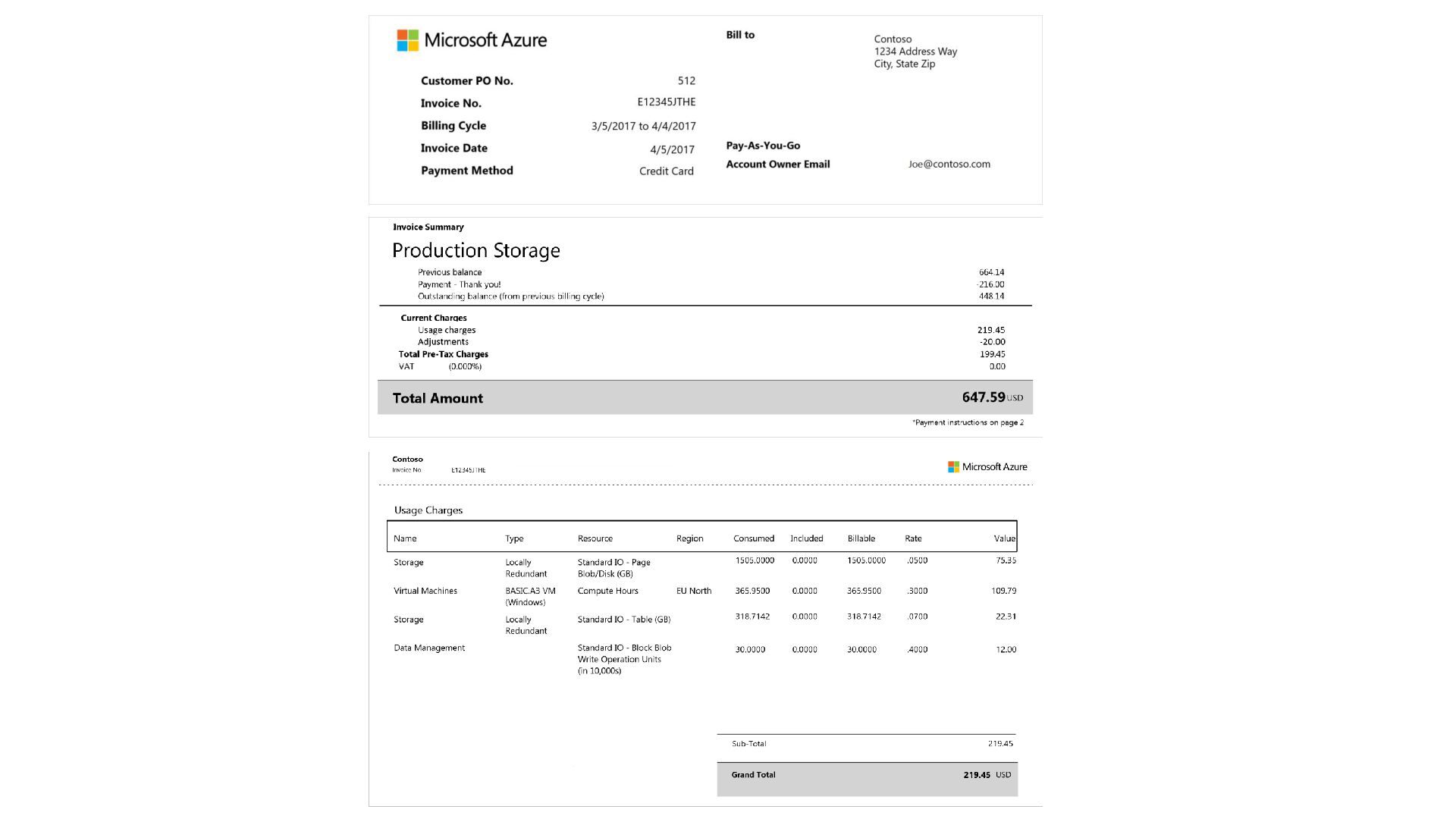Select the 1234 Address Way line
Image resolution: width=1456 pixels, height=819 pixels.
coord(915,52)
